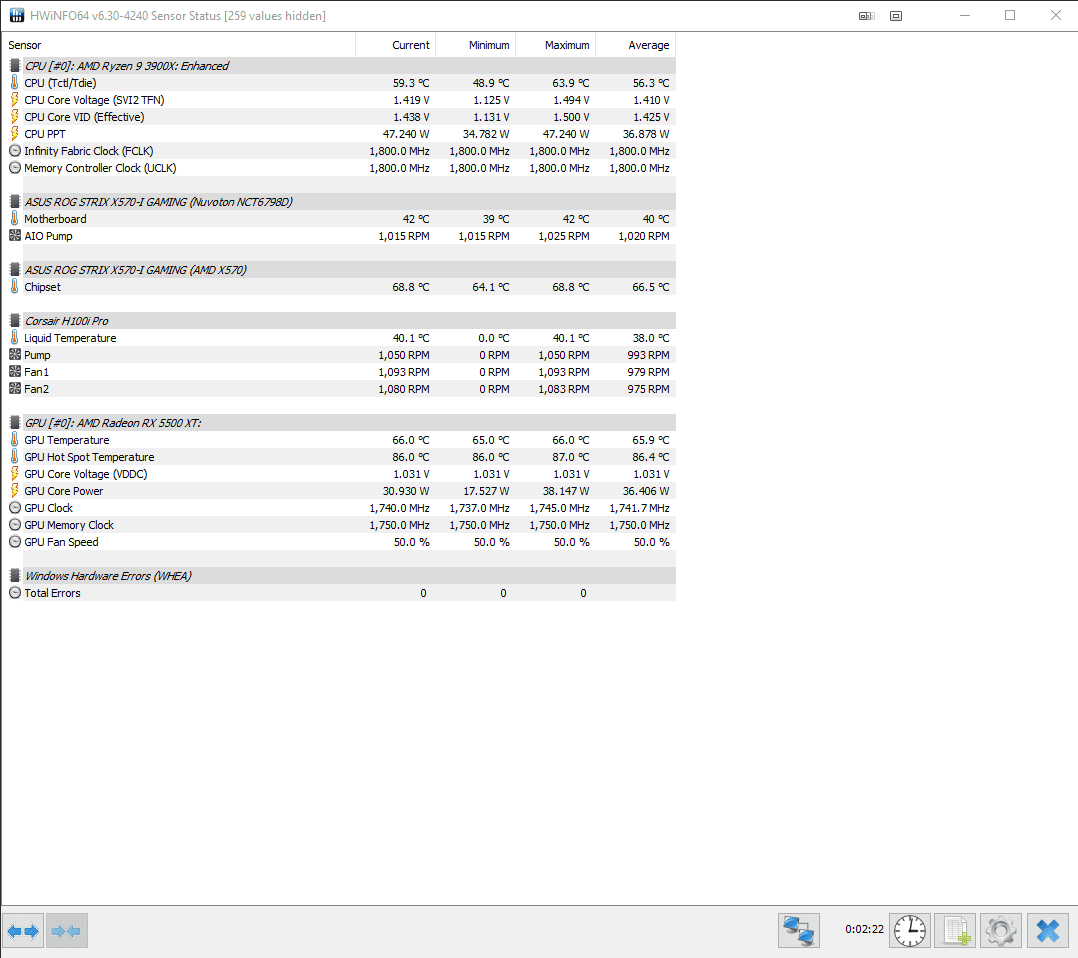Minimize the HWiNFO64 window
Image resolution: width=1078 pixels, height=958 pixels.
click(965, 15)
